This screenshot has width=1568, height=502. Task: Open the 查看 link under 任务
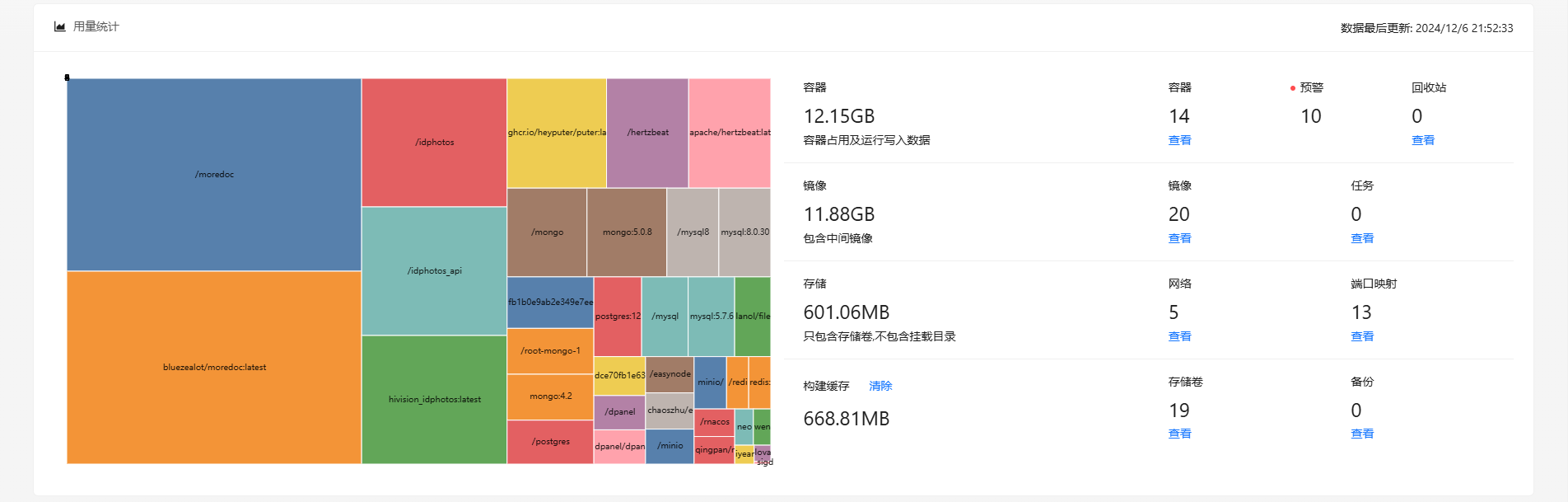pos(1361,238)
